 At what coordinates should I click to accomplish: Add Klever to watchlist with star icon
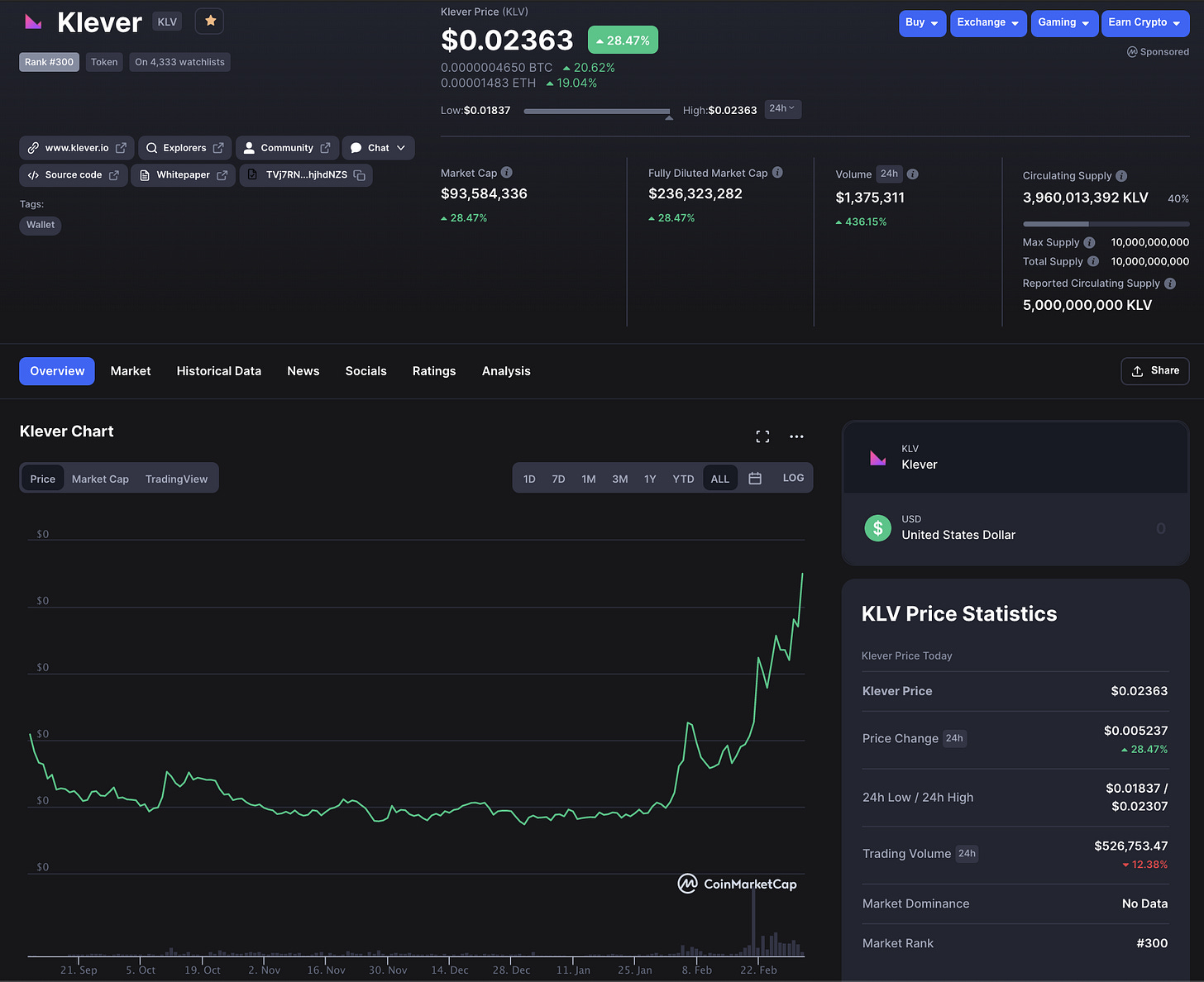point(210,21)
